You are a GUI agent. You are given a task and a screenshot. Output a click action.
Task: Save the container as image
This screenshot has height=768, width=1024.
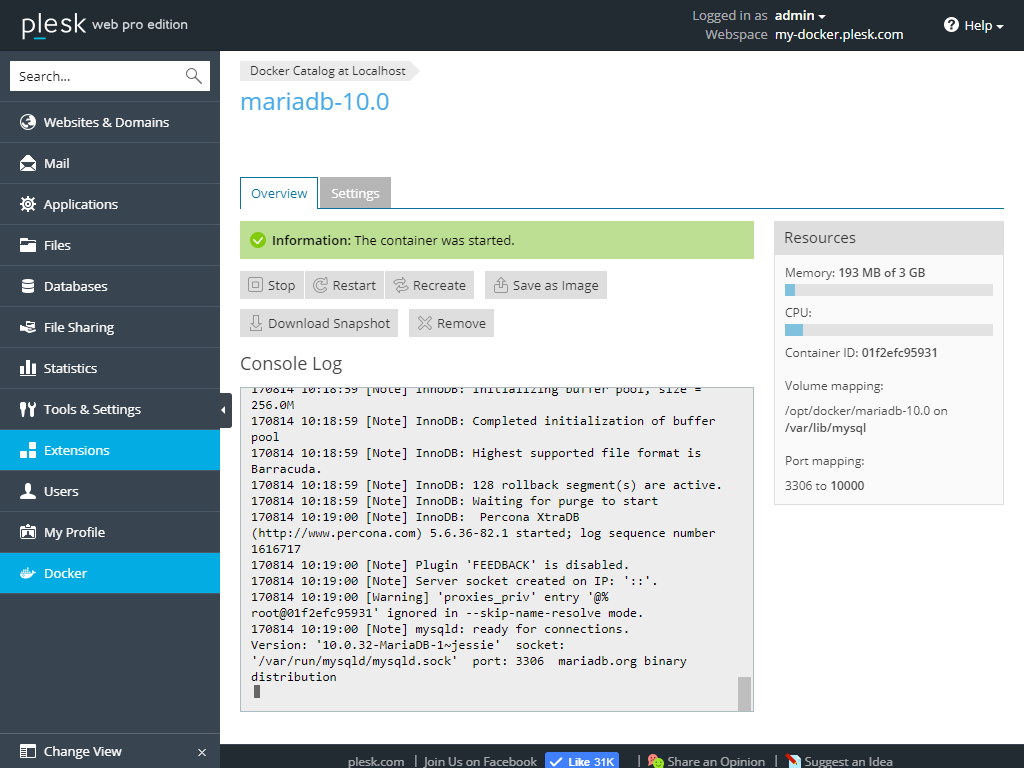click(546, 285)
